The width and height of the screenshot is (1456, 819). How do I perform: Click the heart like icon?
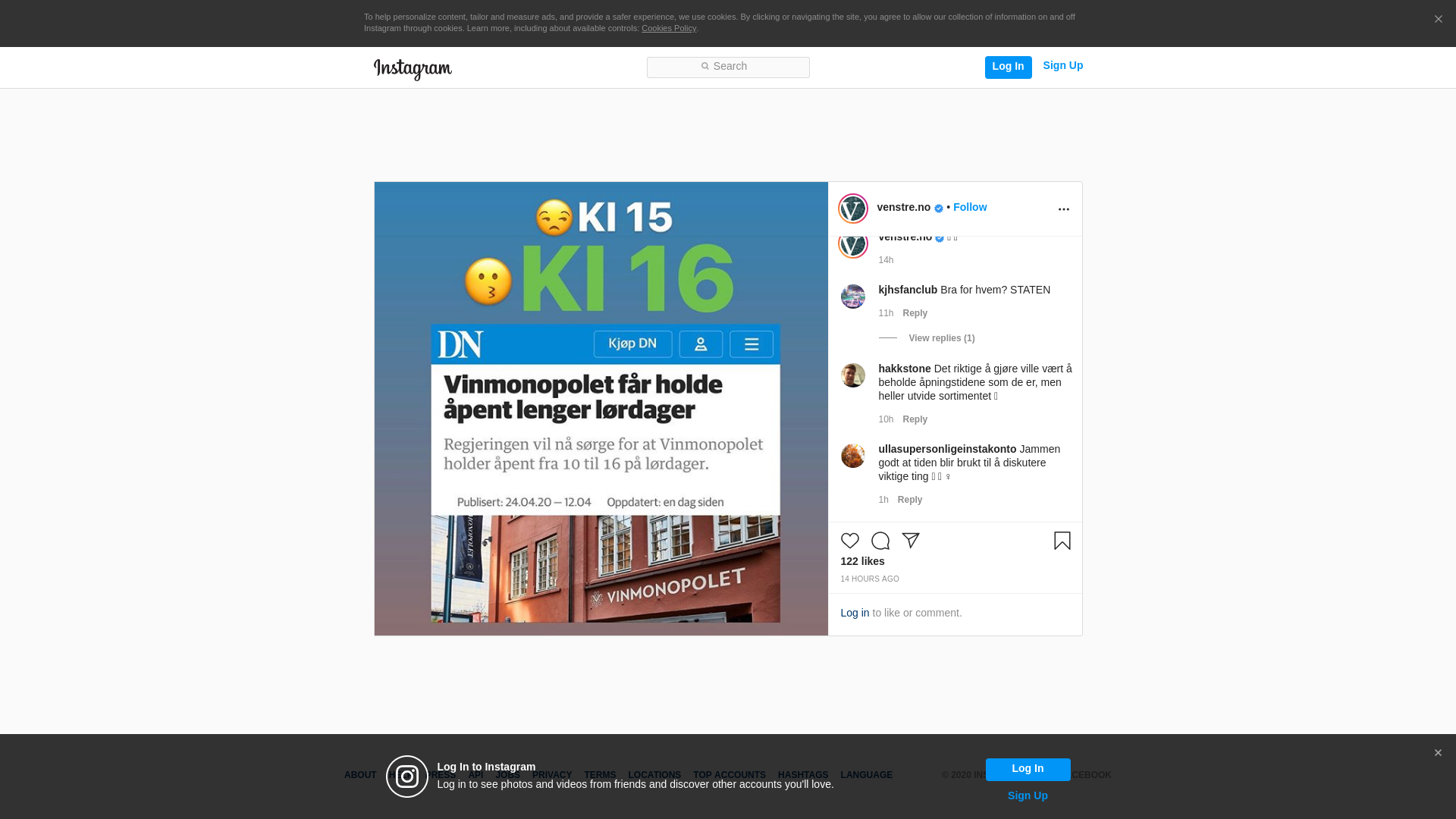click(849, 541)
